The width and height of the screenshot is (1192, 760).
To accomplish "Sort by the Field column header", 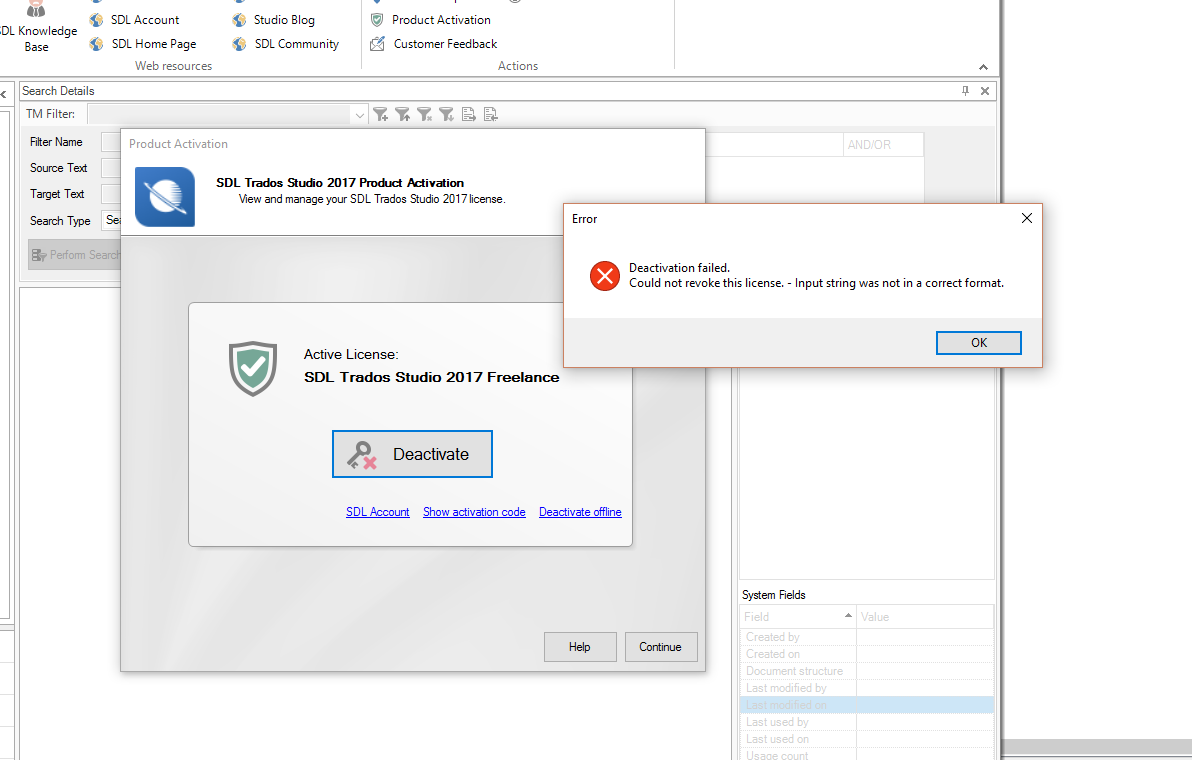I will coord(798,616).
